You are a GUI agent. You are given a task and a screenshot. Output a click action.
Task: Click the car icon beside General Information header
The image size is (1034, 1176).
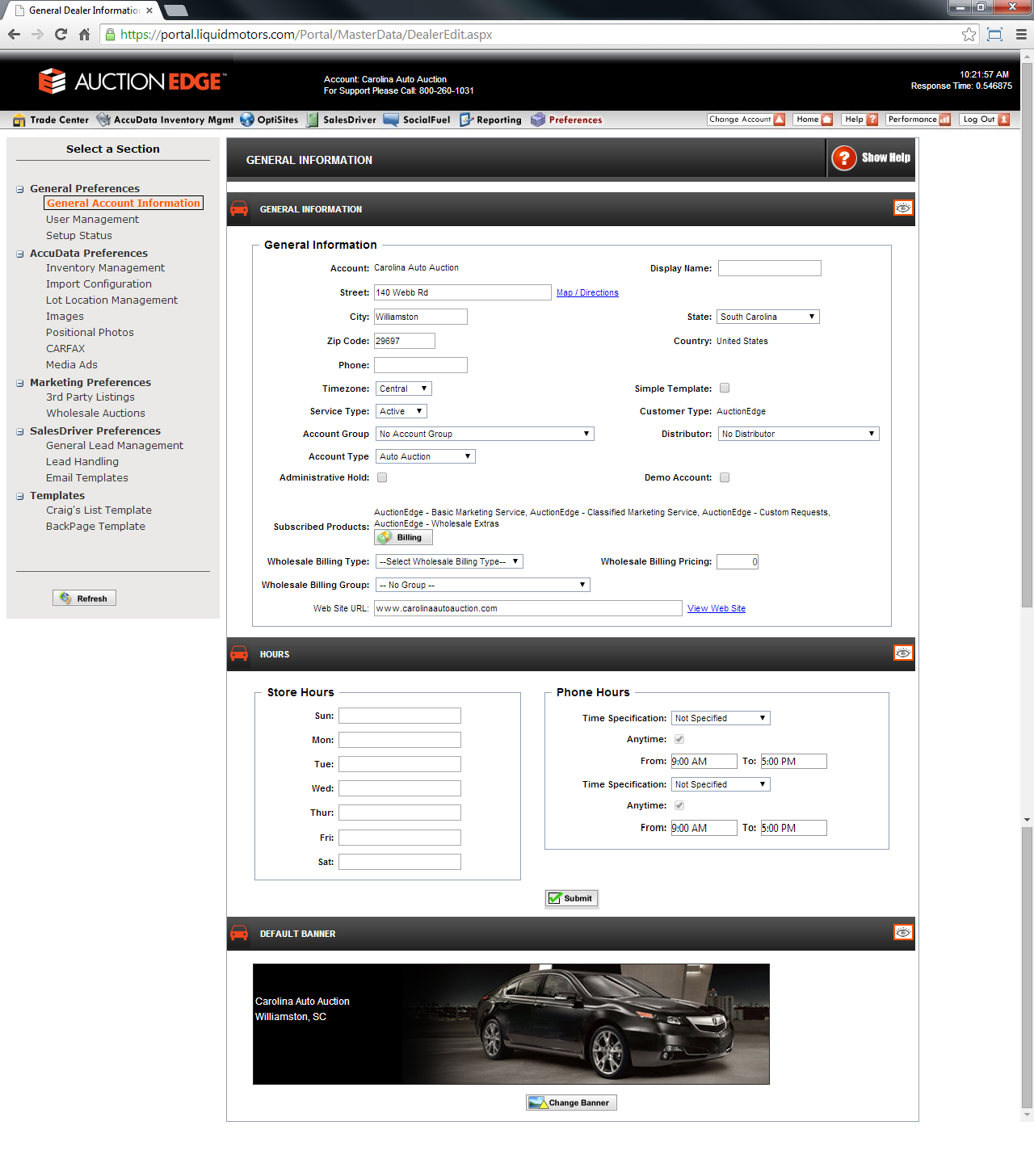tap(239, 208)
